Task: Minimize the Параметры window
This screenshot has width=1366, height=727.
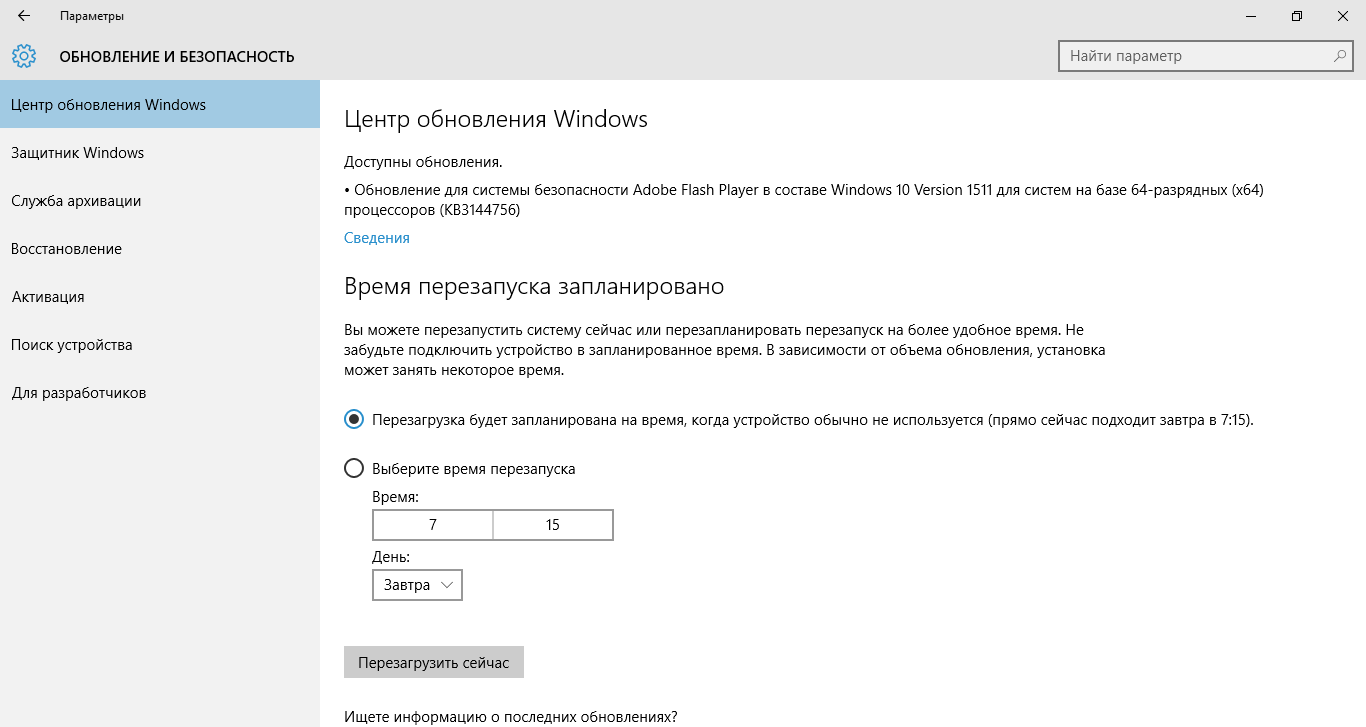Action: pos(1251,16)
